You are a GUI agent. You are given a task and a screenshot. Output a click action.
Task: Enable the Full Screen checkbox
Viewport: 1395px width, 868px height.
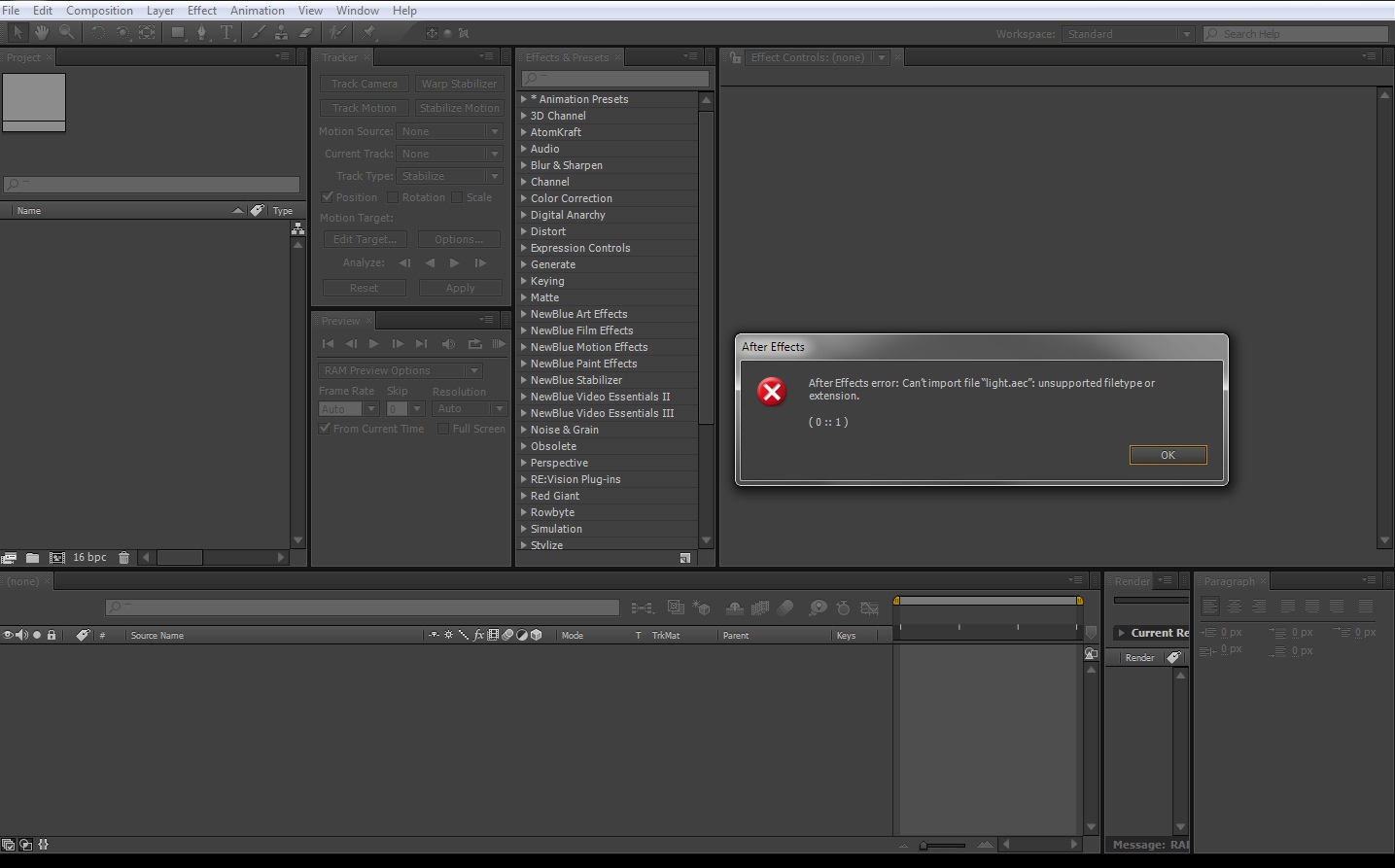coord(443,429)
